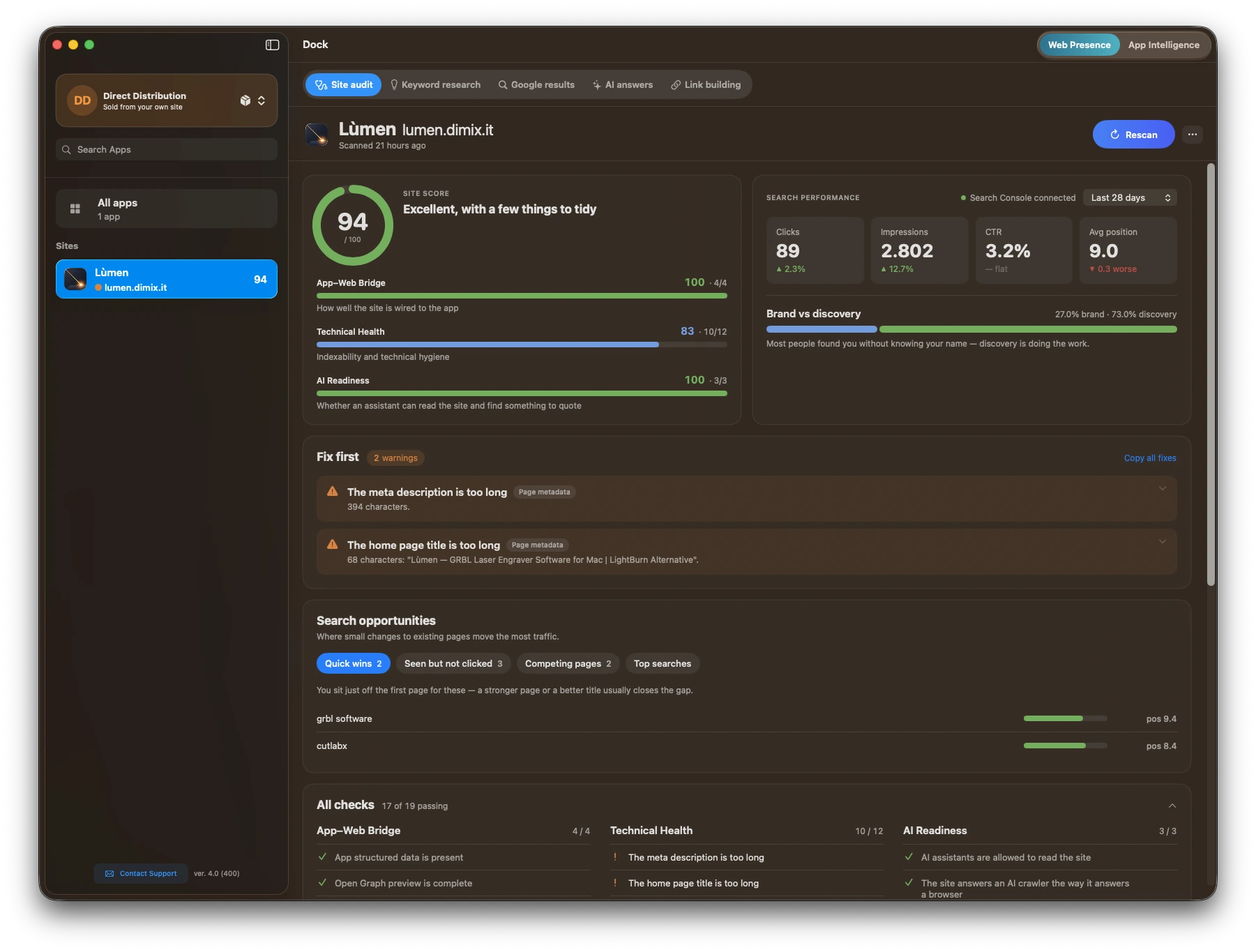Click the main content vertical scrollbar
The image size is (1256, 952).
tap(1211, 375)
